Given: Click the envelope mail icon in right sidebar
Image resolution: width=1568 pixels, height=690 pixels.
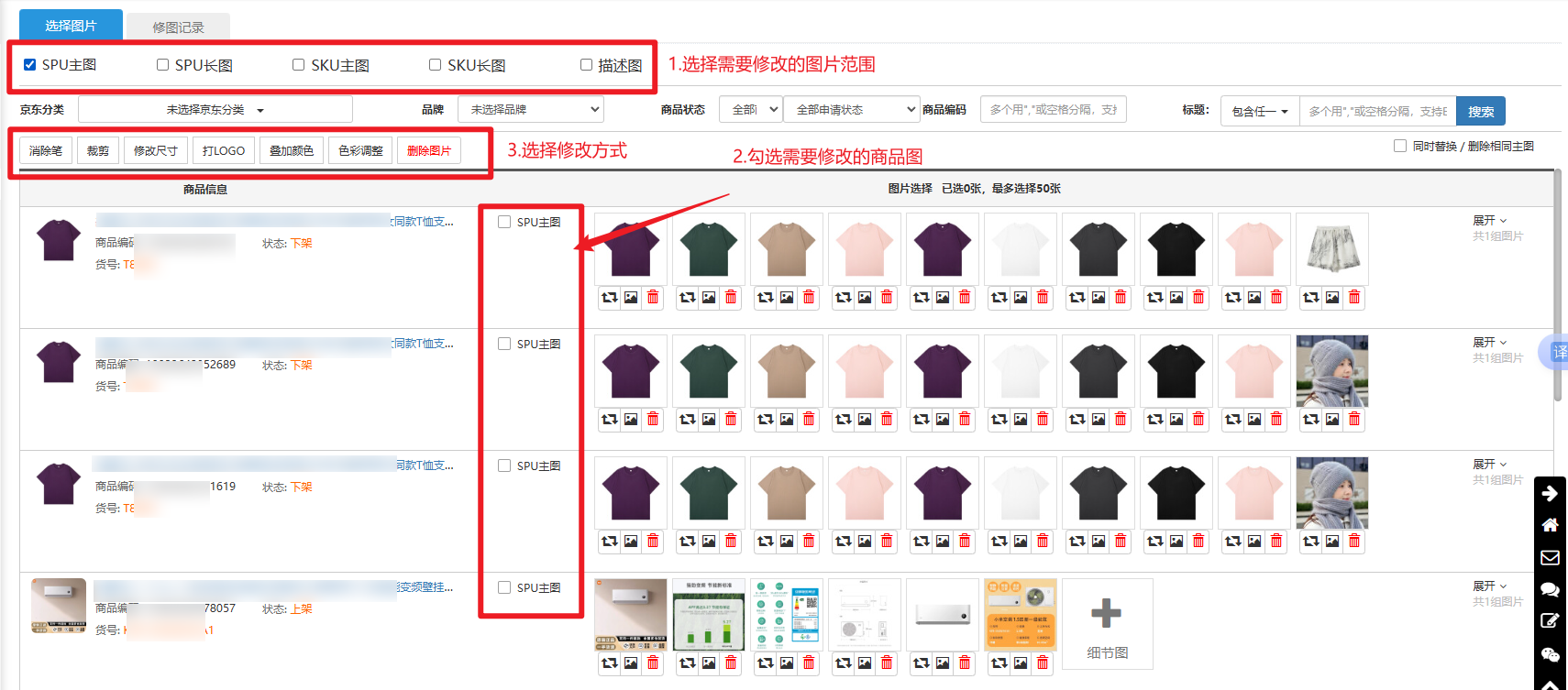Looking at the screenshot, I should [1550, 557].
